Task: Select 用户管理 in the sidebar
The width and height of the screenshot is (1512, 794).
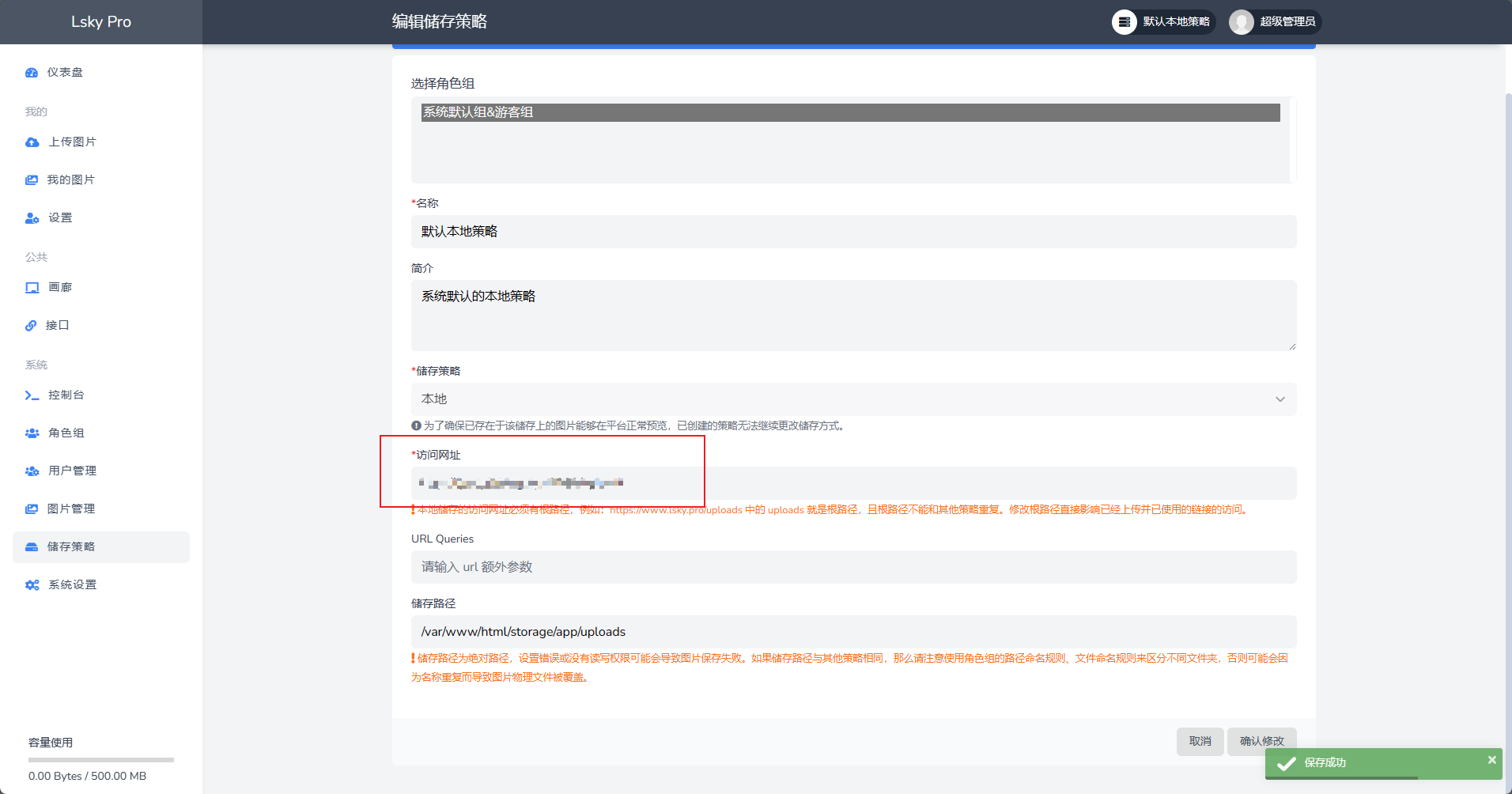Action: 101,471
